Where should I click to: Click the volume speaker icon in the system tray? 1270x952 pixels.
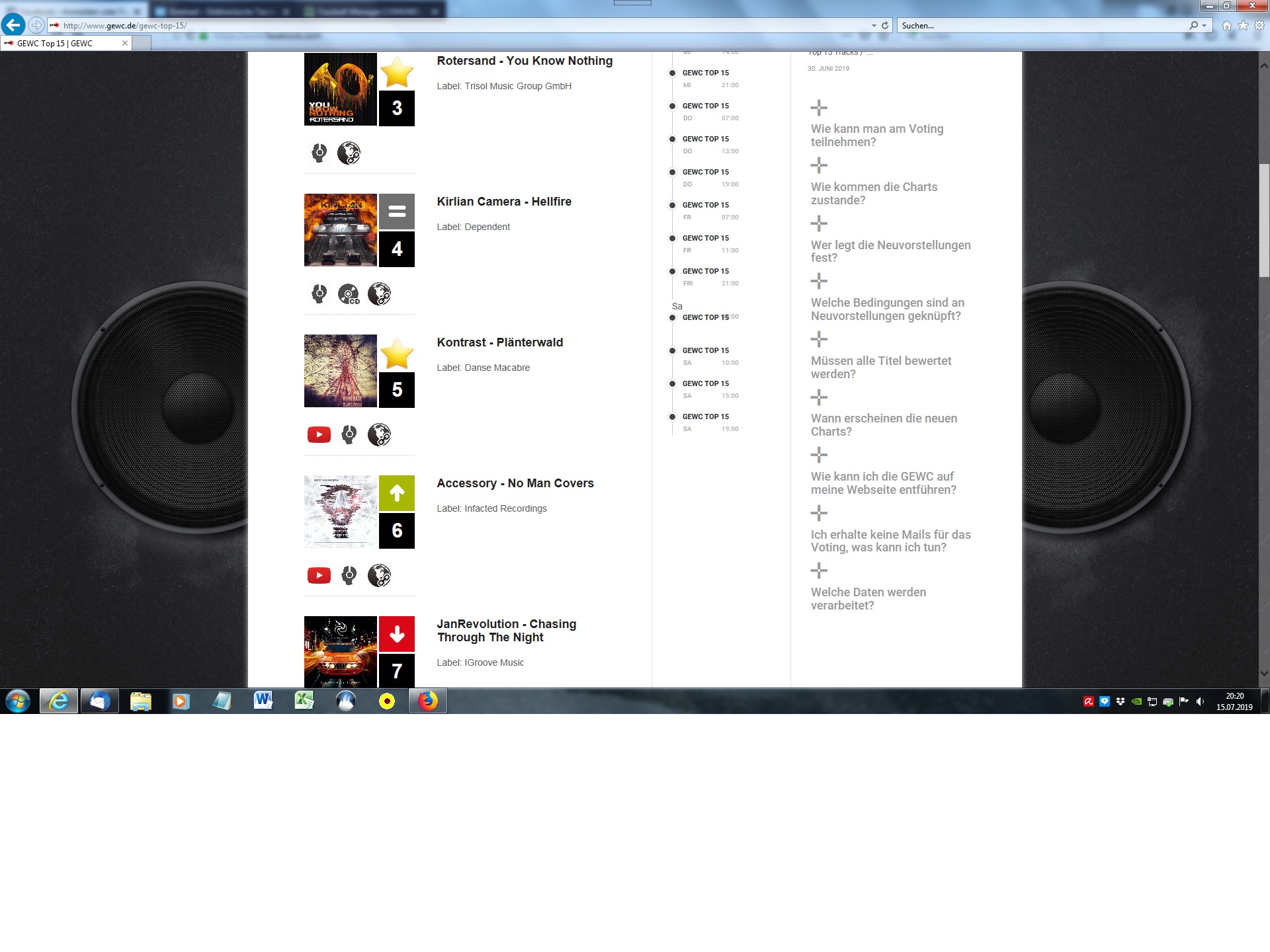tap(1200, 701)
